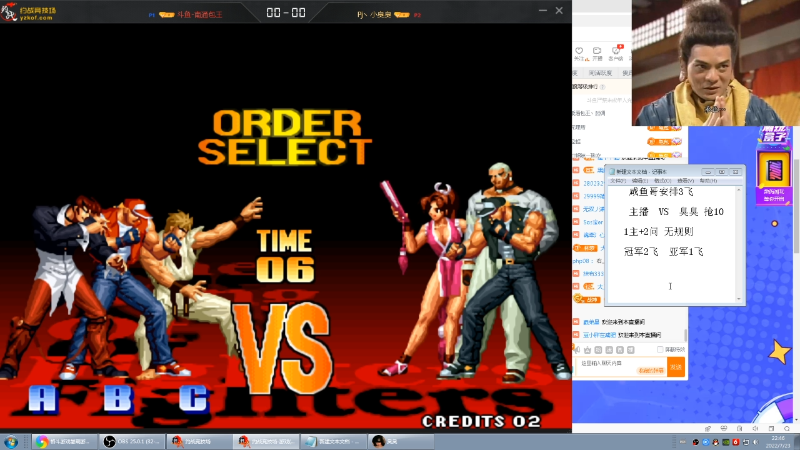Click the text '冠军2飞 亚军1飞' in Notepad
The height and width of the screenshot is (450, 800).
point(663,252)
